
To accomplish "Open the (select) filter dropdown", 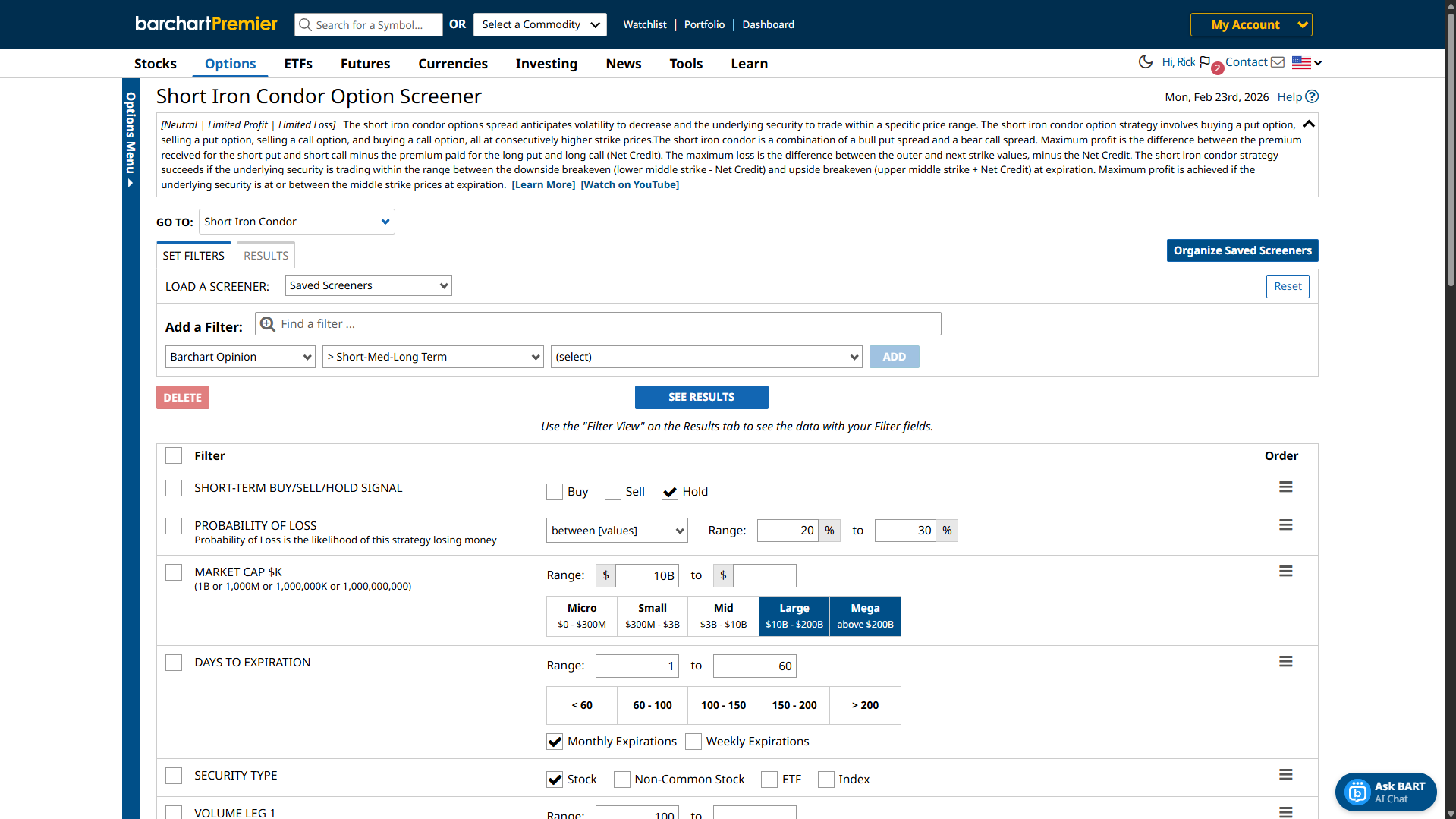I will point(706,357).
